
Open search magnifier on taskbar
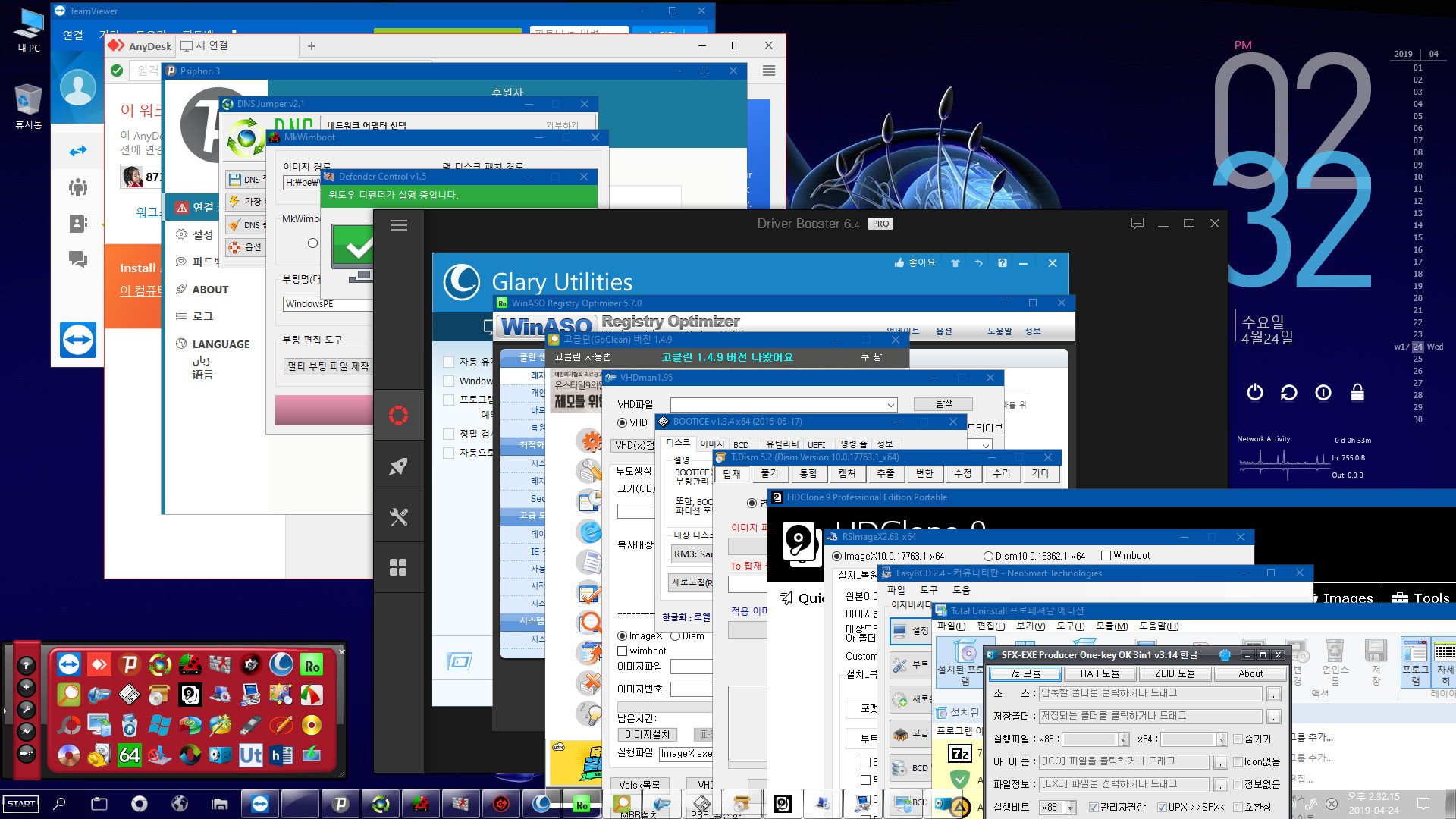59,803
